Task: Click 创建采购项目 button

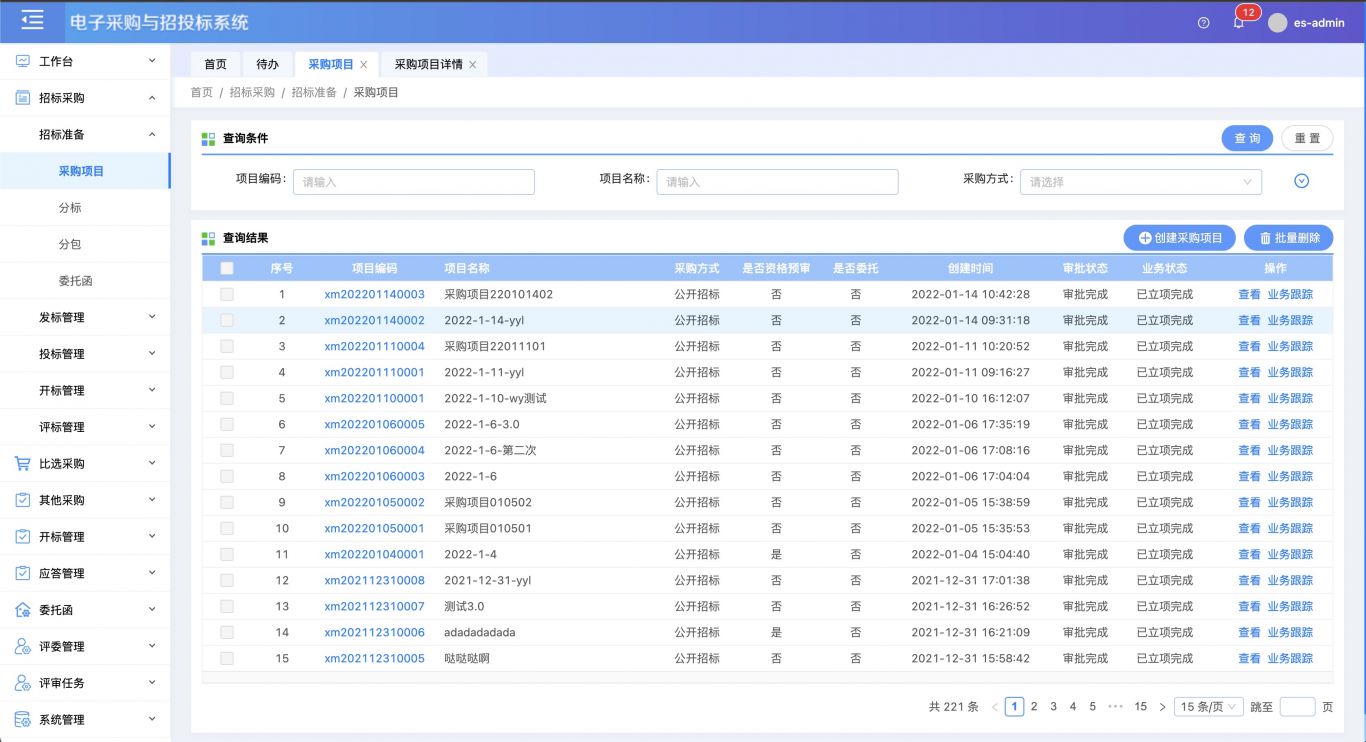Action: click(x=1180, y=238)
